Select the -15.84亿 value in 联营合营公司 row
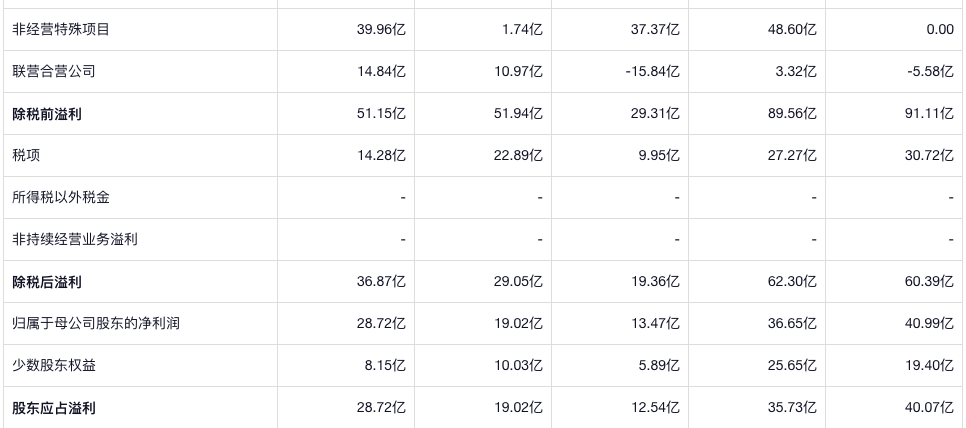The height and width of the screenshot is (428, 966). (652, 72)
